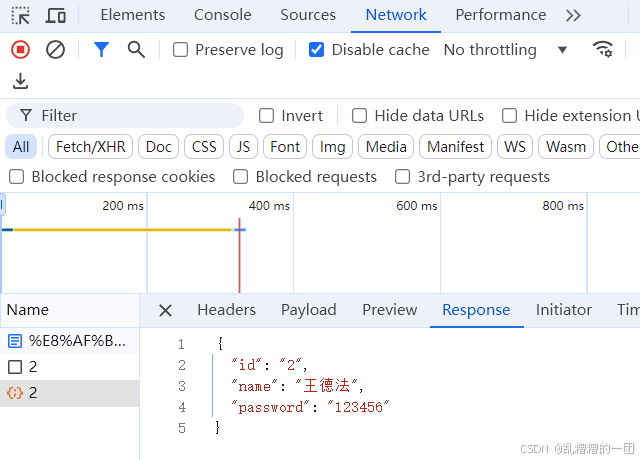
Task: Select the first request named 2
Action: (69, 367)
